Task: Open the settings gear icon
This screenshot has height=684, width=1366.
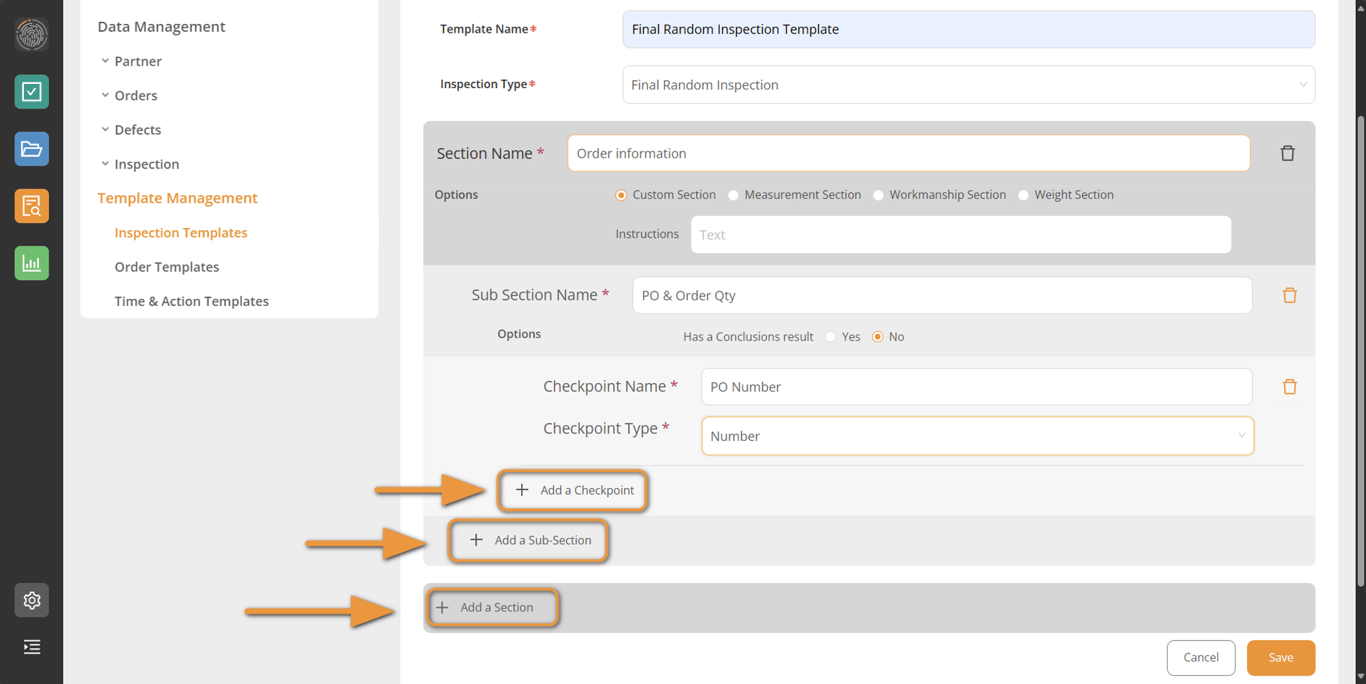Action: (x=32, y=600)
